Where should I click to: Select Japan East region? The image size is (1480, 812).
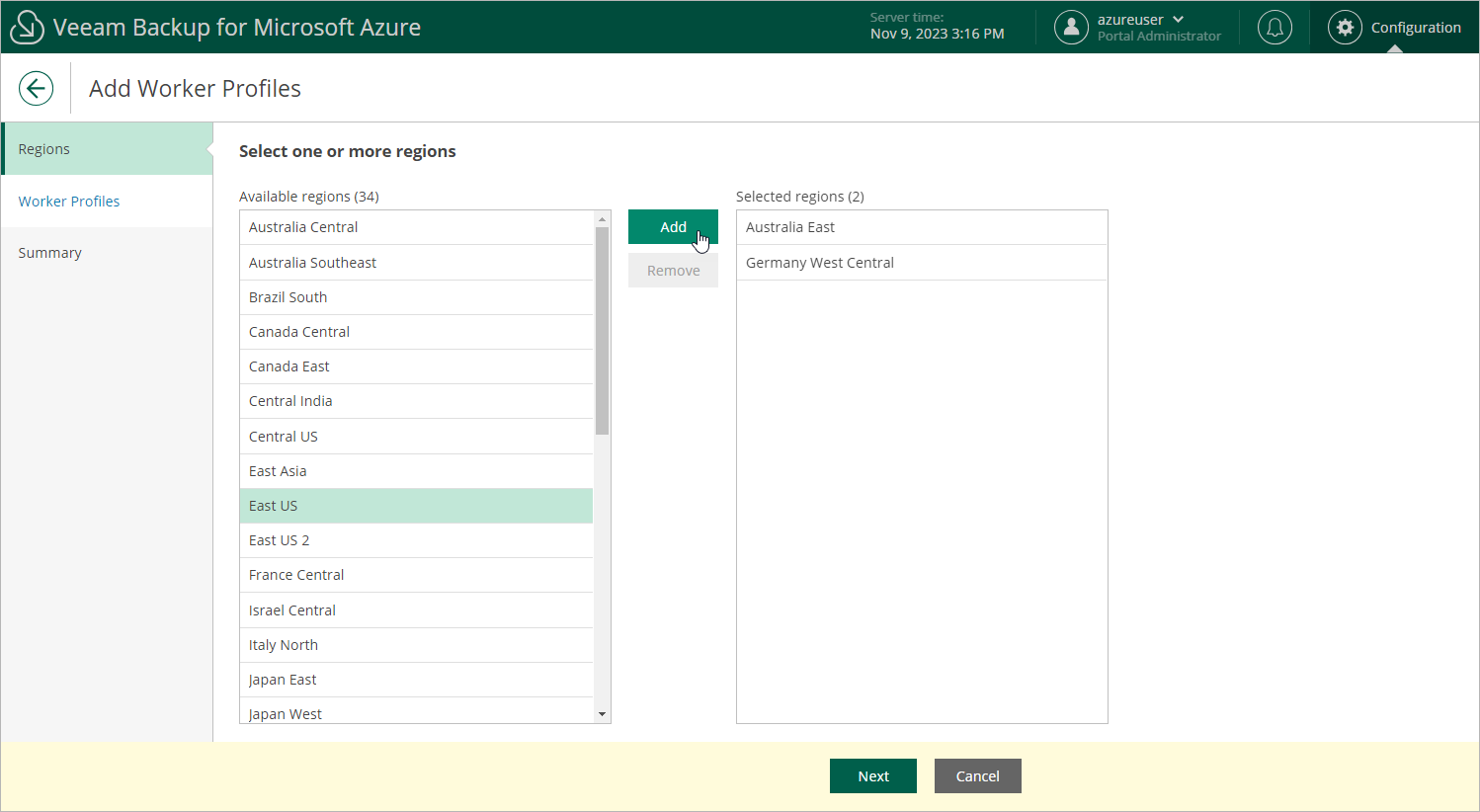pos(416,680)
